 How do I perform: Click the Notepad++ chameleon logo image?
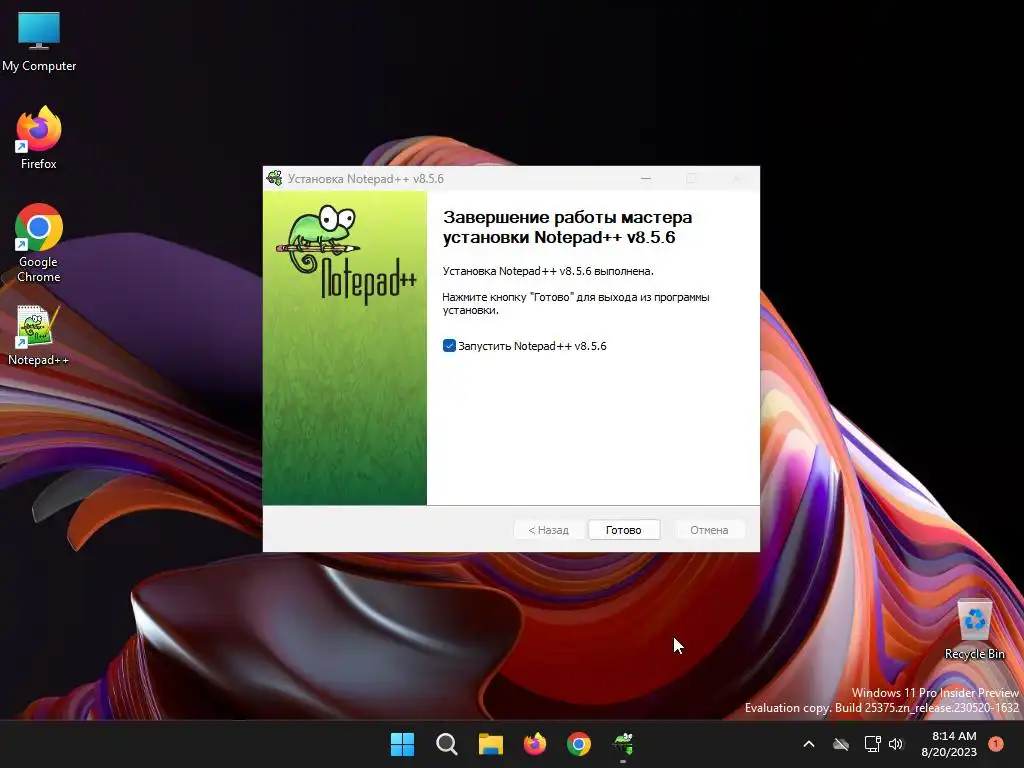coord(345,254)
